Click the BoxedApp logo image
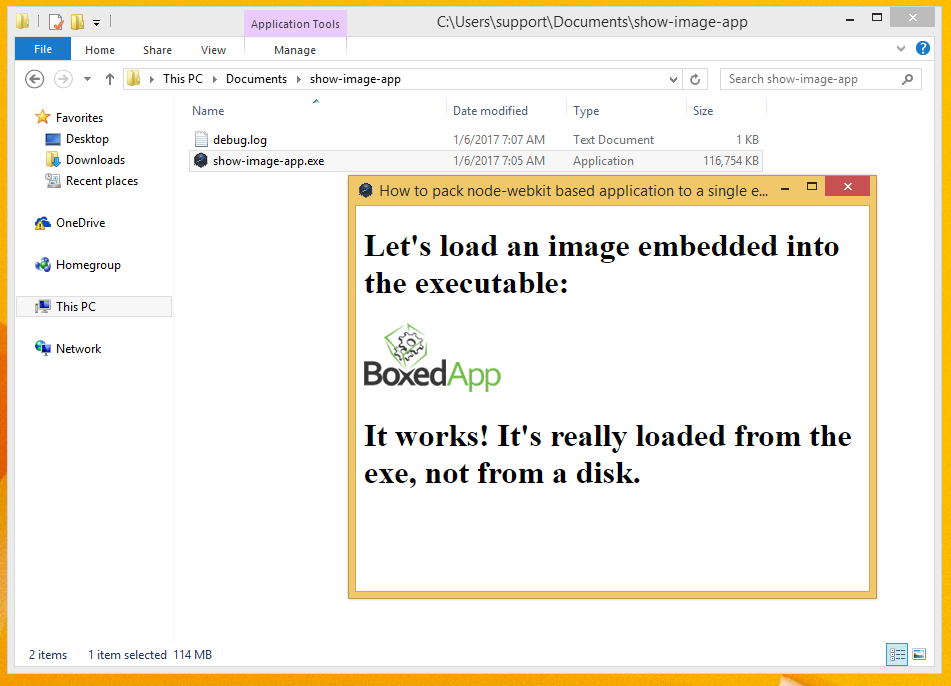 click(432, 357)
